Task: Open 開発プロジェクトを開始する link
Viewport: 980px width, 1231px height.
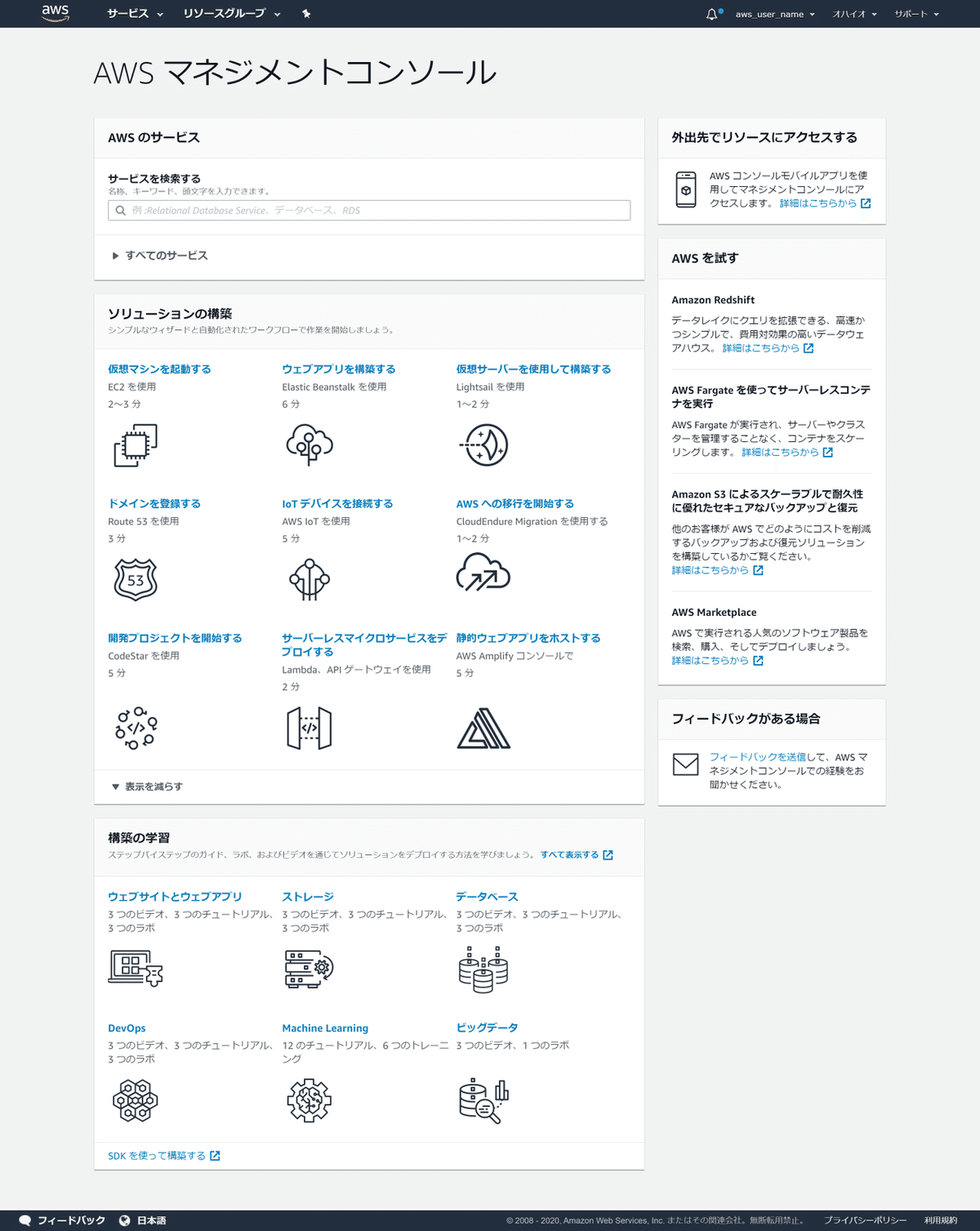Action: pos(175,638)
